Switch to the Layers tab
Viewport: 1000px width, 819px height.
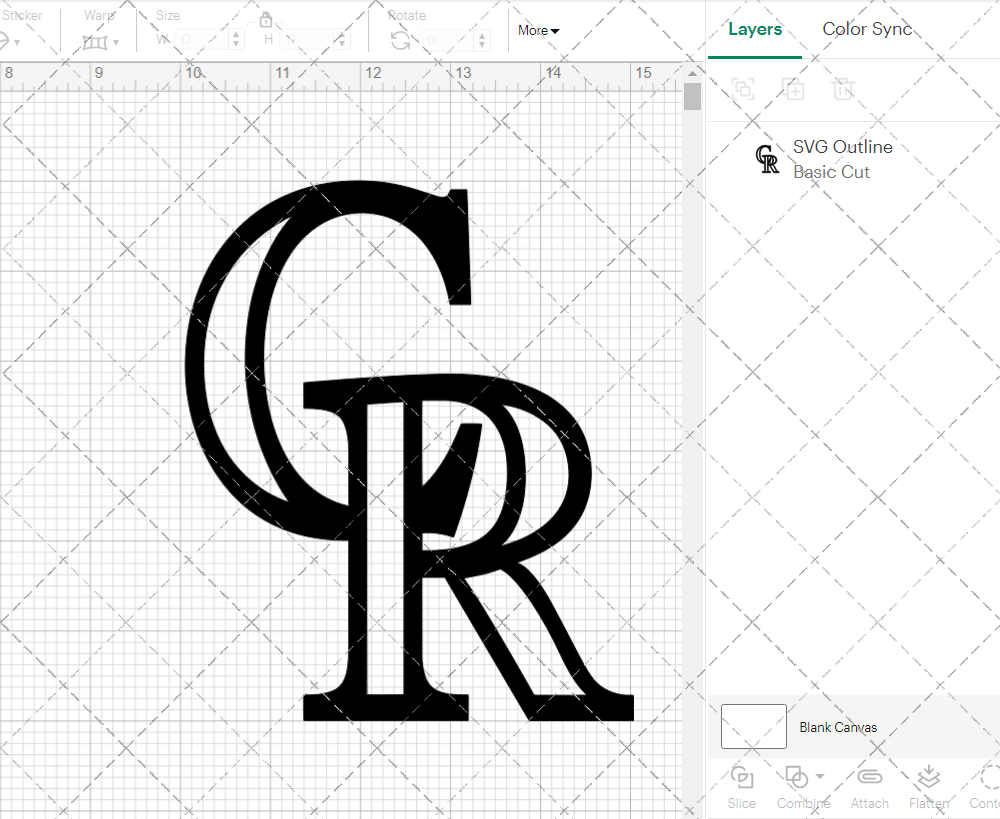(755, 30)
